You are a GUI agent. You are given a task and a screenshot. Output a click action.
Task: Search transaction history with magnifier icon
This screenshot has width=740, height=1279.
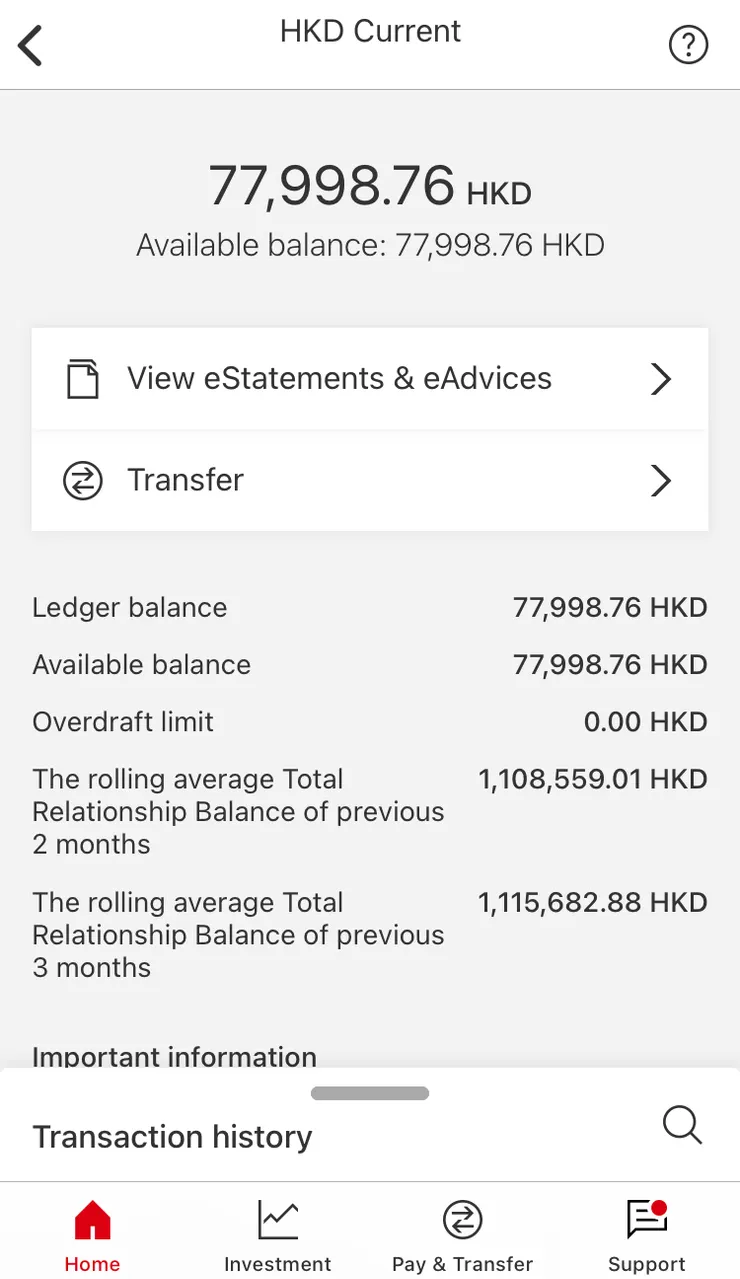(682, 1125)
